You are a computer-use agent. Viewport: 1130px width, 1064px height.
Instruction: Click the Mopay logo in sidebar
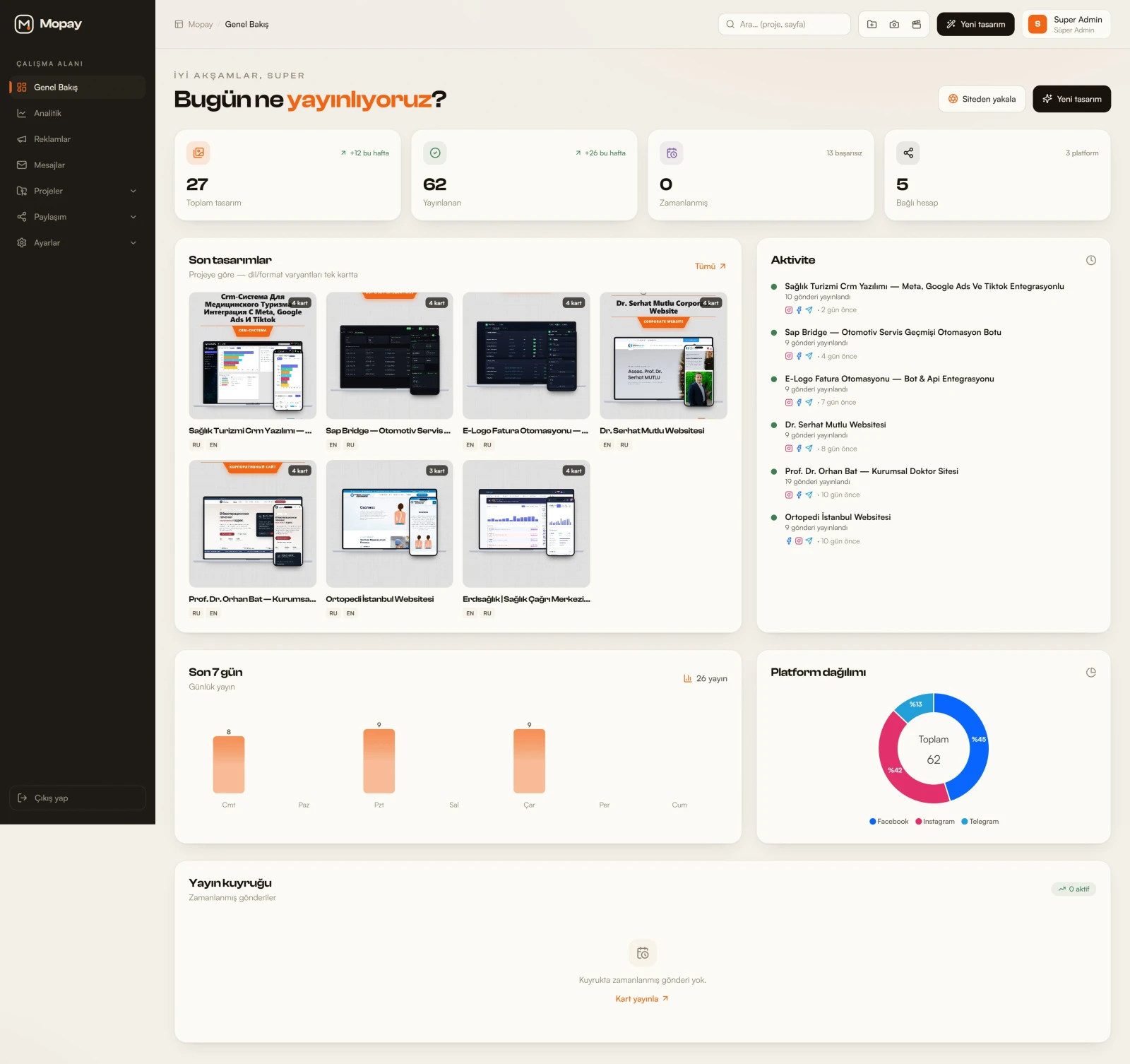pos(49,24)
